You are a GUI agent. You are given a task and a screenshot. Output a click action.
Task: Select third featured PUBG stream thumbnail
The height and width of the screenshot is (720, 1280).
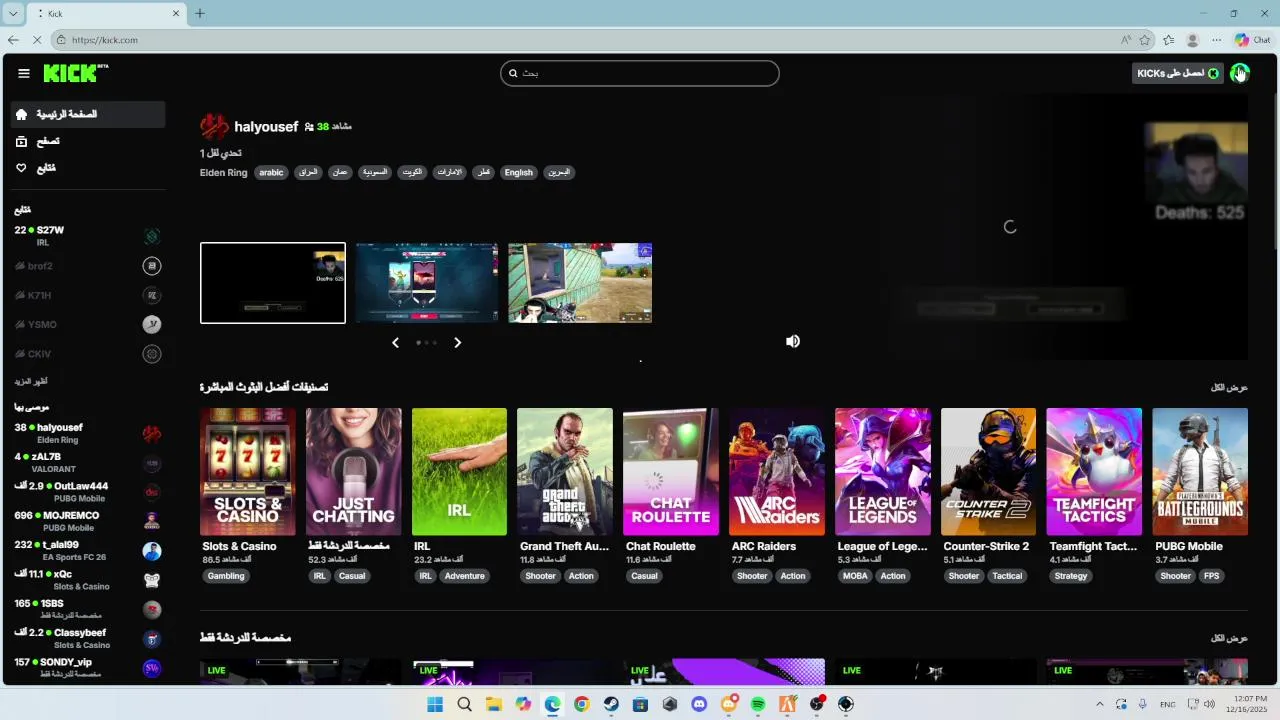(x=580, y=283)
